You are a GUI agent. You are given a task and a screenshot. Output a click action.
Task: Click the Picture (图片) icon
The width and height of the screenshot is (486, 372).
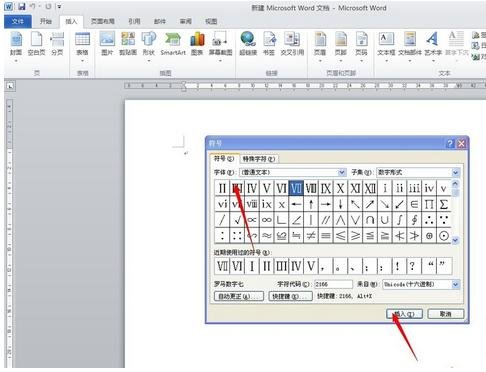[107, 39]
